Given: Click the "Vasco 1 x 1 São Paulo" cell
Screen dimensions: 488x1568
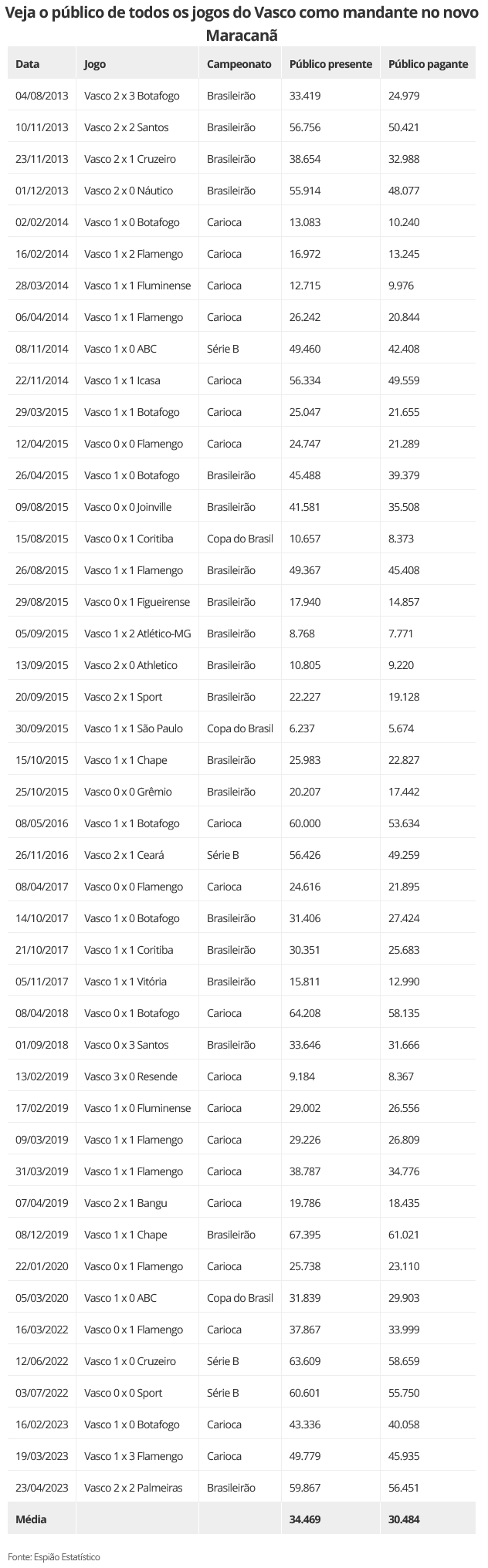Looking at the screenshot, I should pos(134,728).
